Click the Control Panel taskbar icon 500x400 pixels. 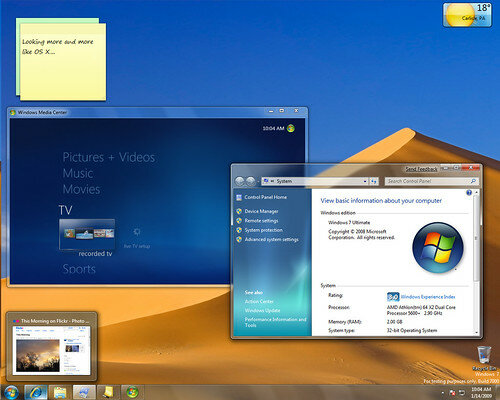pyautogui.click(x=84, y=393)
